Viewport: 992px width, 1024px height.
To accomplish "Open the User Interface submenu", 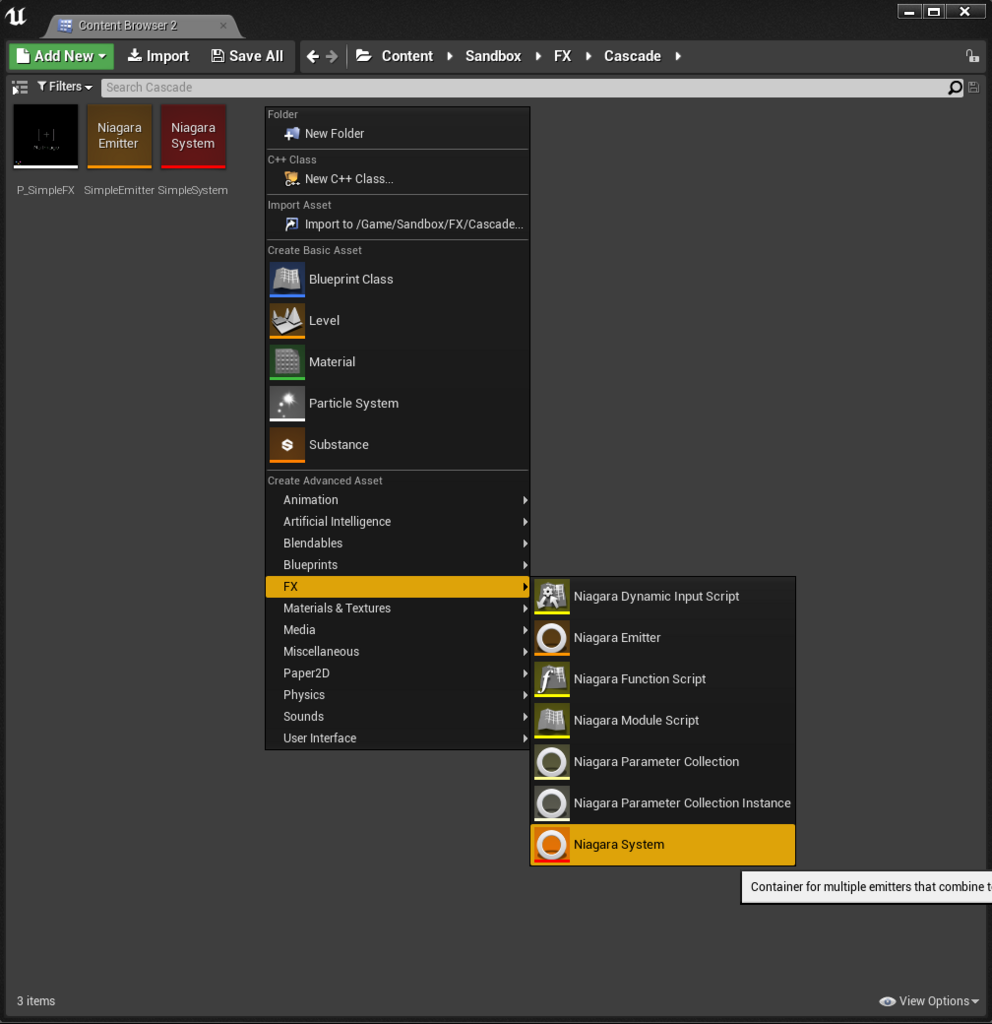I will (397, 738).
